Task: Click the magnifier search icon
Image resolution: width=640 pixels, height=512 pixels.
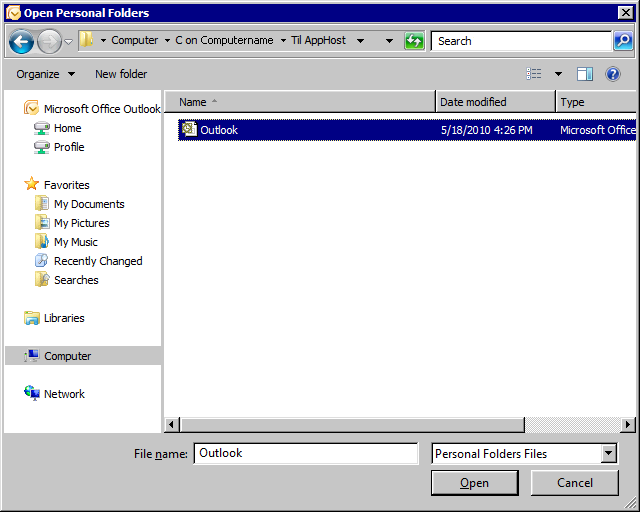Action: click(x=623, y=41)
